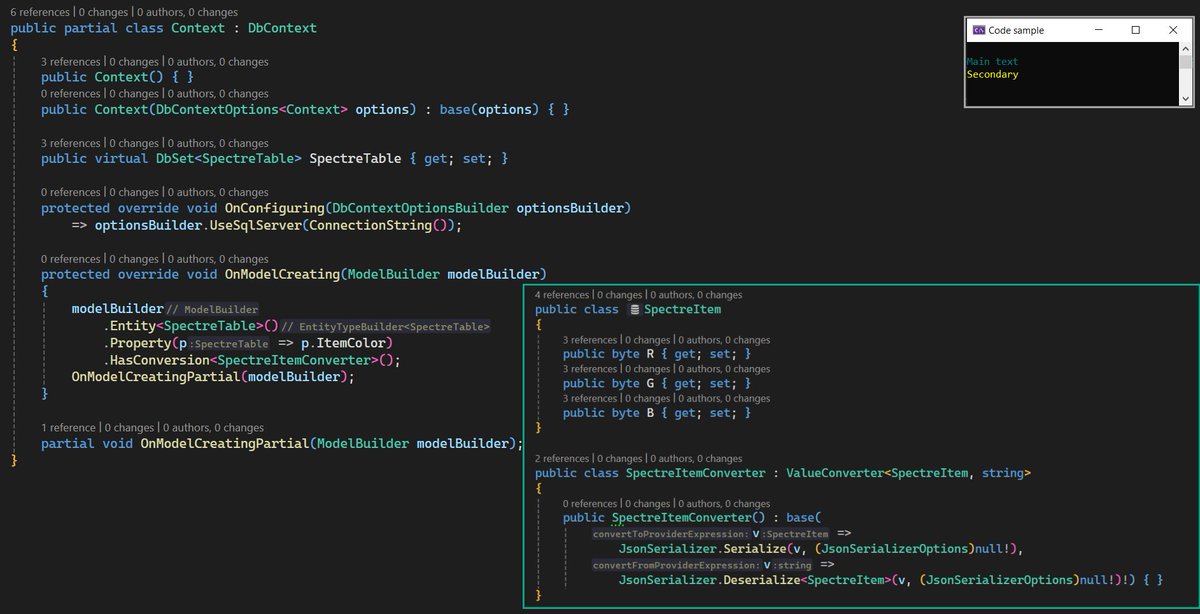The width and height of the screenshot is (1200, 614).
Task: Click 'ItemColor' property in lambda
Action: click(352, 343)
